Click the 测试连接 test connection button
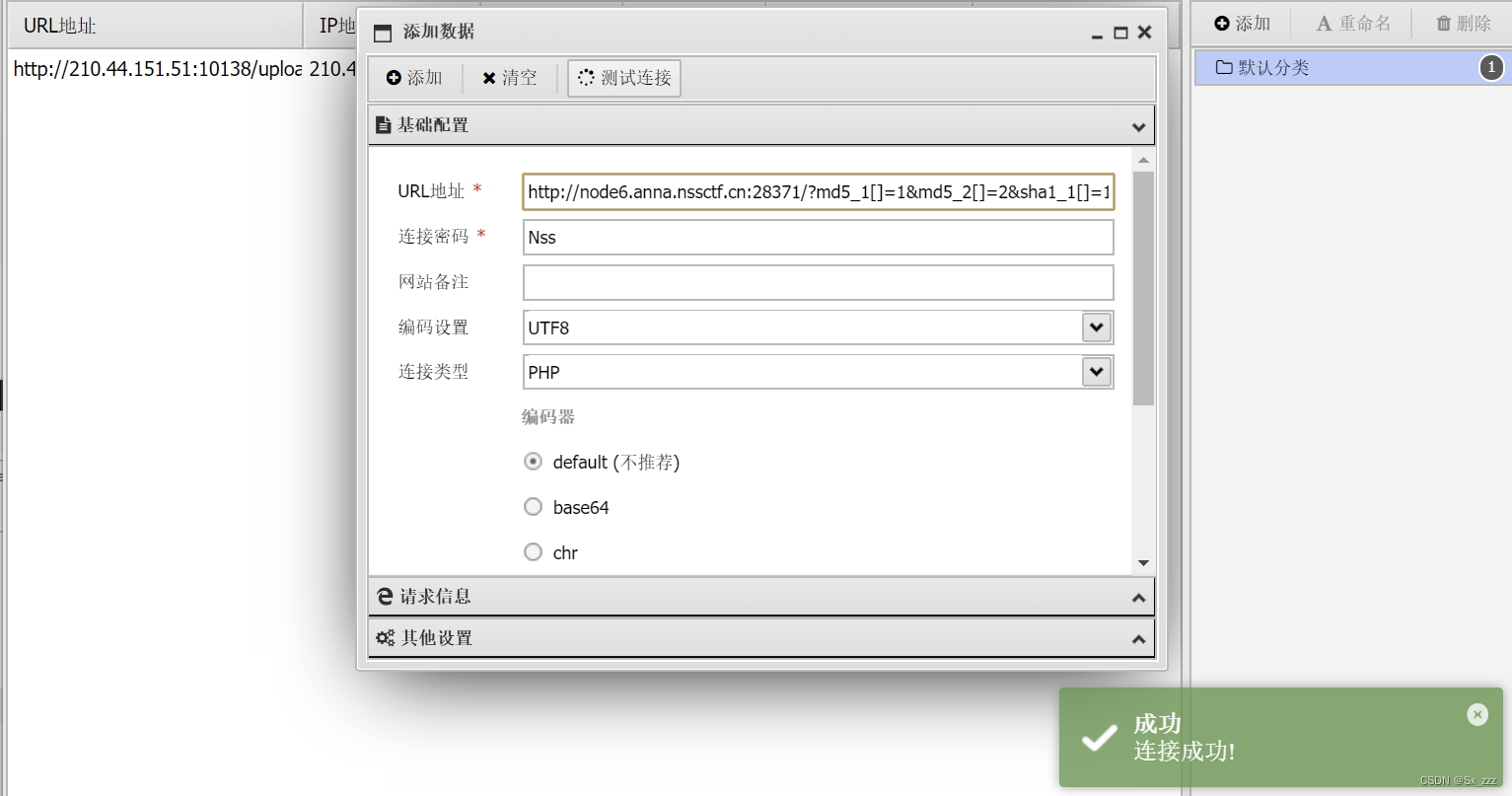The image size is (1512, 796). tap(624, 78)
